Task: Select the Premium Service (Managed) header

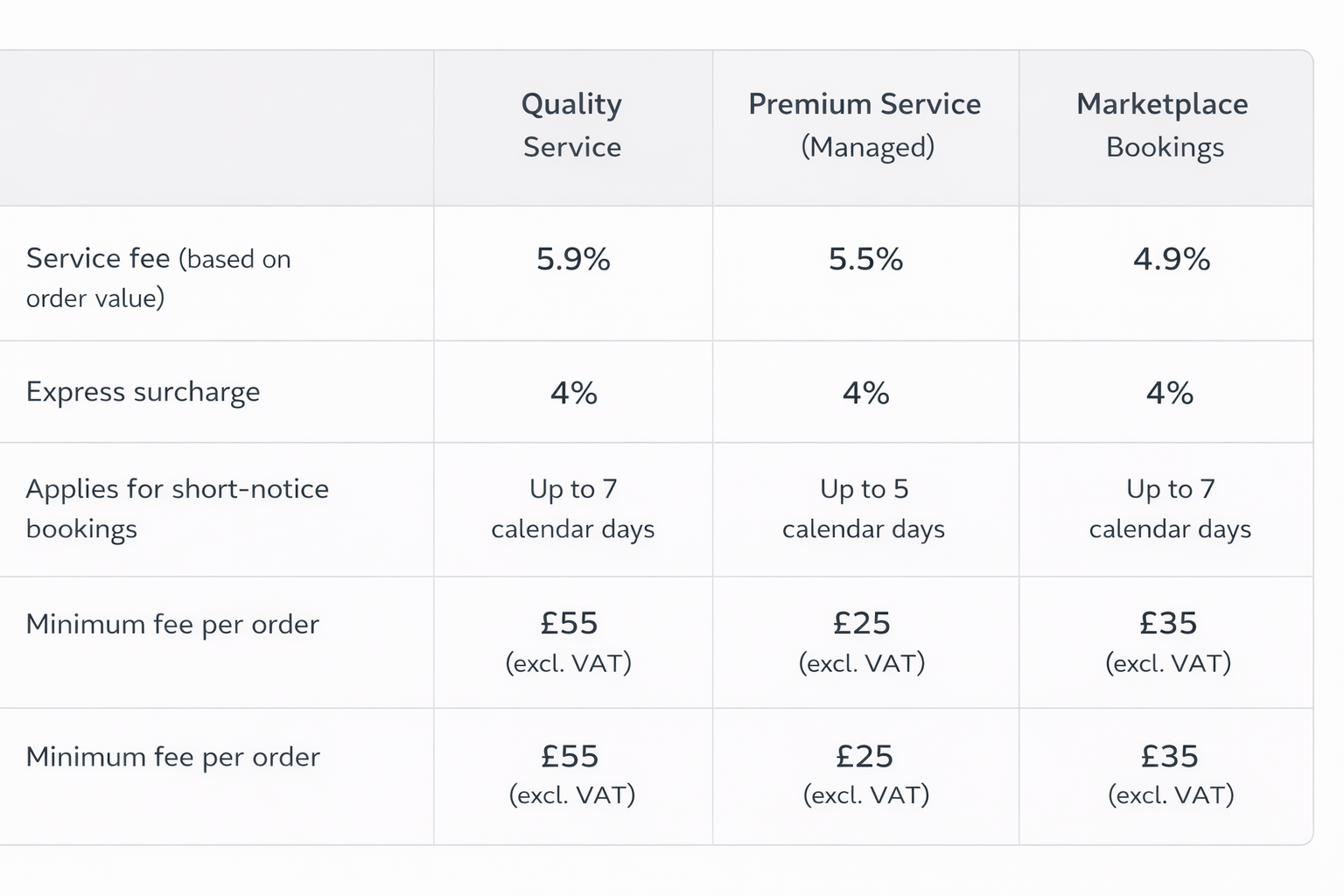Action: click(x=865, y=125)
